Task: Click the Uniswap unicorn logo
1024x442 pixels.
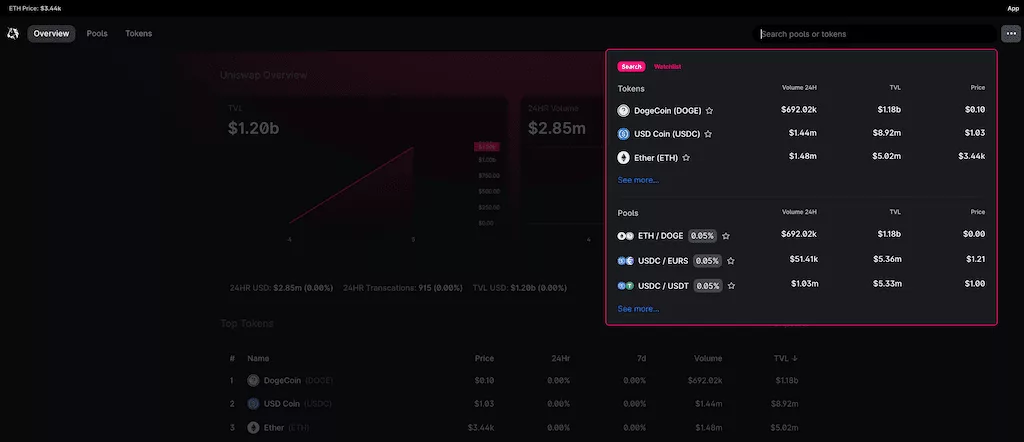Action: click(13, 33)
